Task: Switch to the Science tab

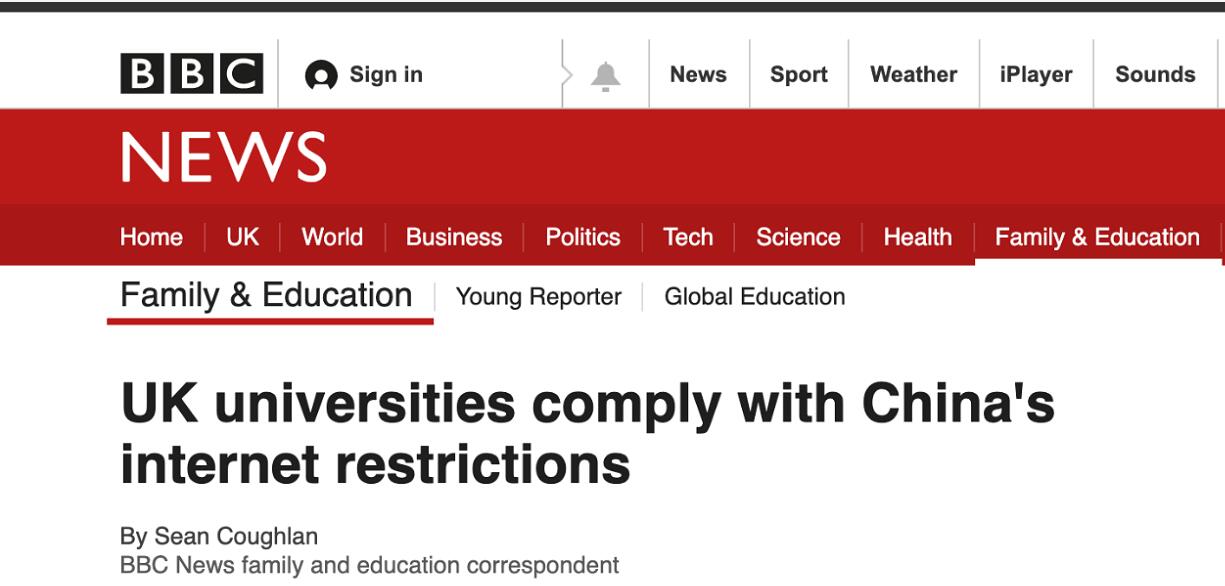Action: click(x=798, y=237)
